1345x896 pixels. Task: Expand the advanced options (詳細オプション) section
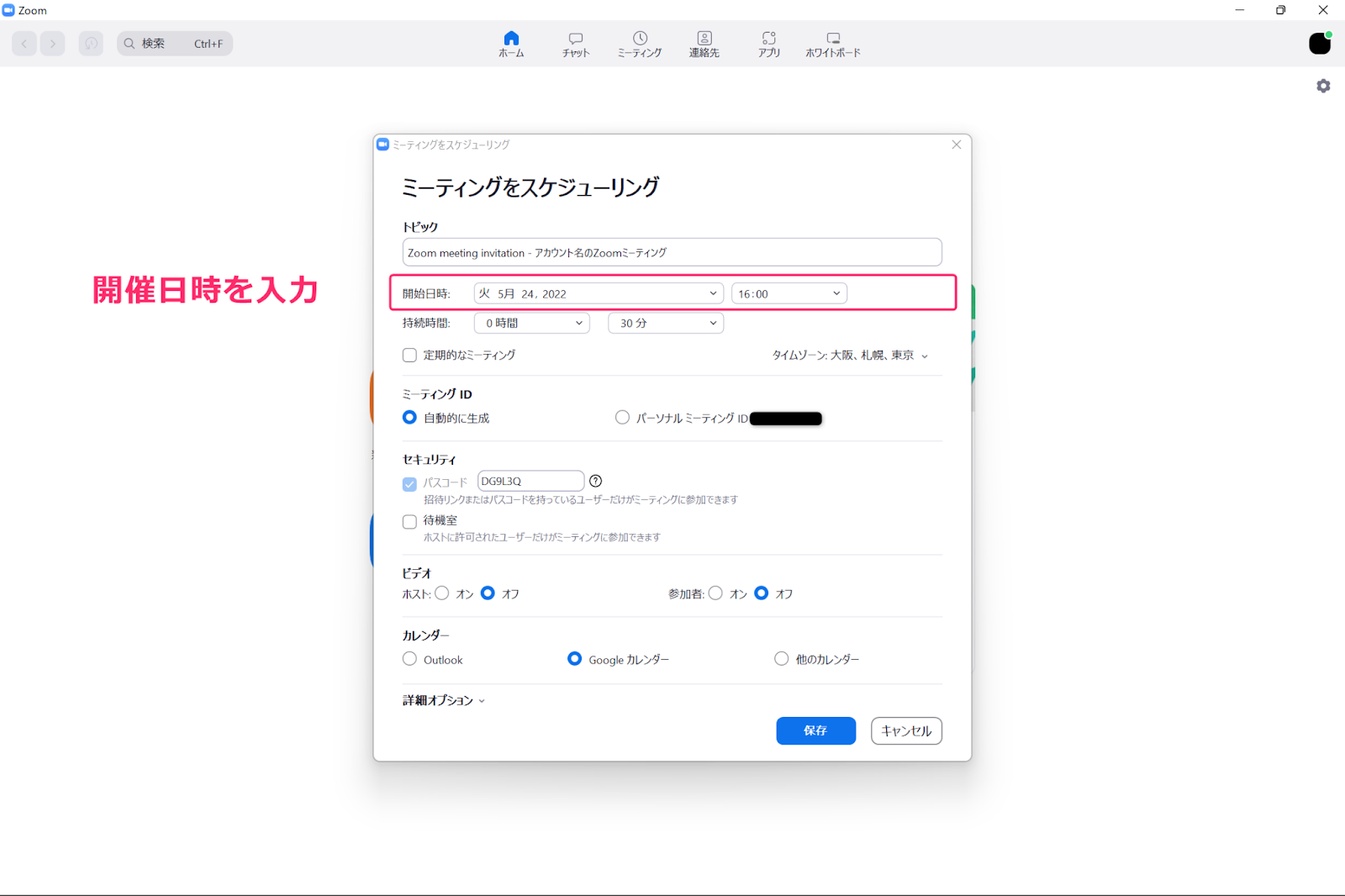pos(443,700)
